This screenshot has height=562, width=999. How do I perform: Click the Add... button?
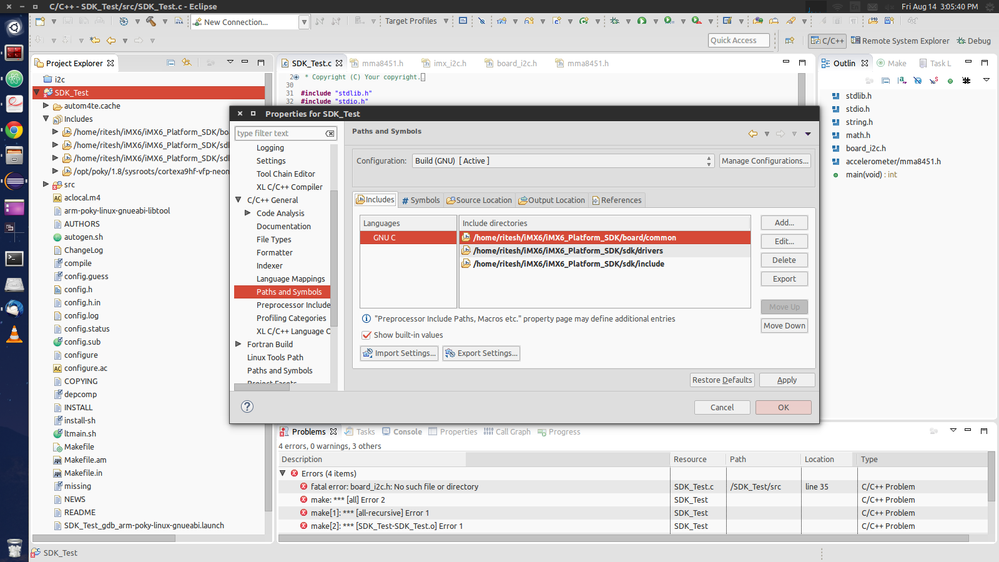[784, 222]
